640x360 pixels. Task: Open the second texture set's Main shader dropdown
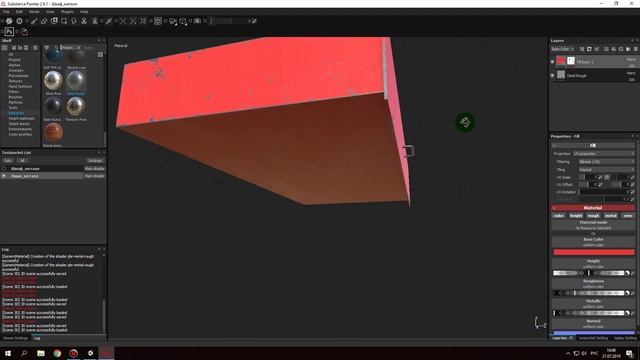[94, 176]
